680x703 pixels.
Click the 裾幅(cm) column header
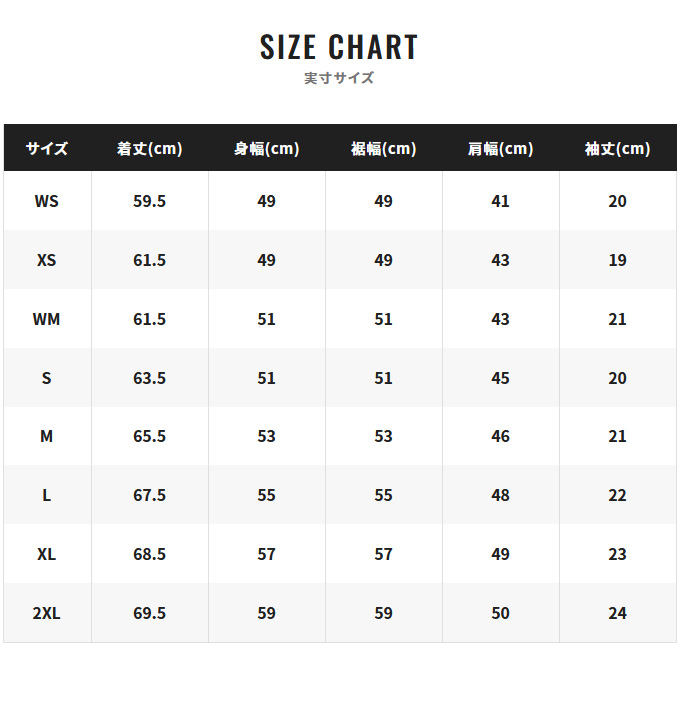tap(383, 149)
